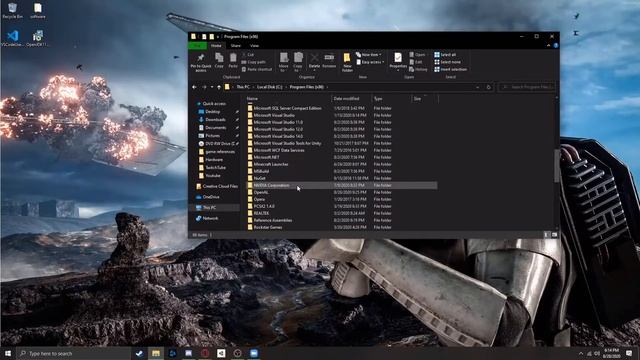Switch to the Share ribbon tab
Viewport: 640px width, 360px height.
coord(236,46)
